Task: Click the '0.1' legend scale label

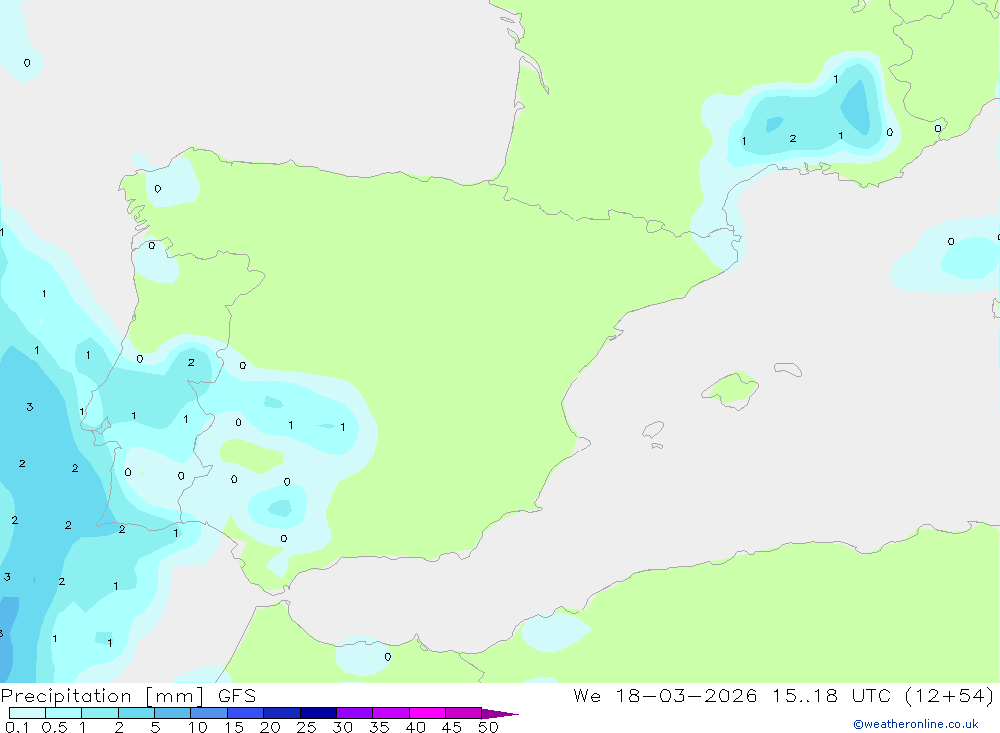Action: [x=17, y=727]
